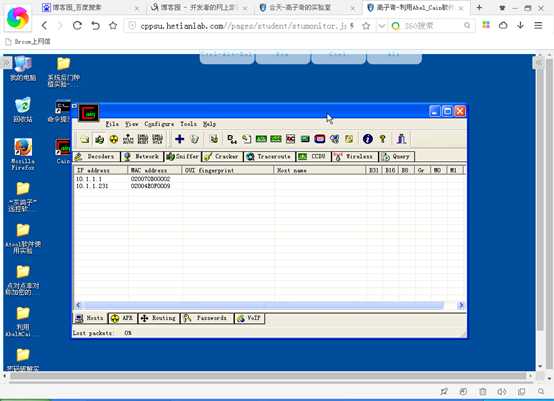This screenshot has height=401, width=554.
Task: Open the browser hamburger menu
Action: pyautogui.click(x=538, y=25)
